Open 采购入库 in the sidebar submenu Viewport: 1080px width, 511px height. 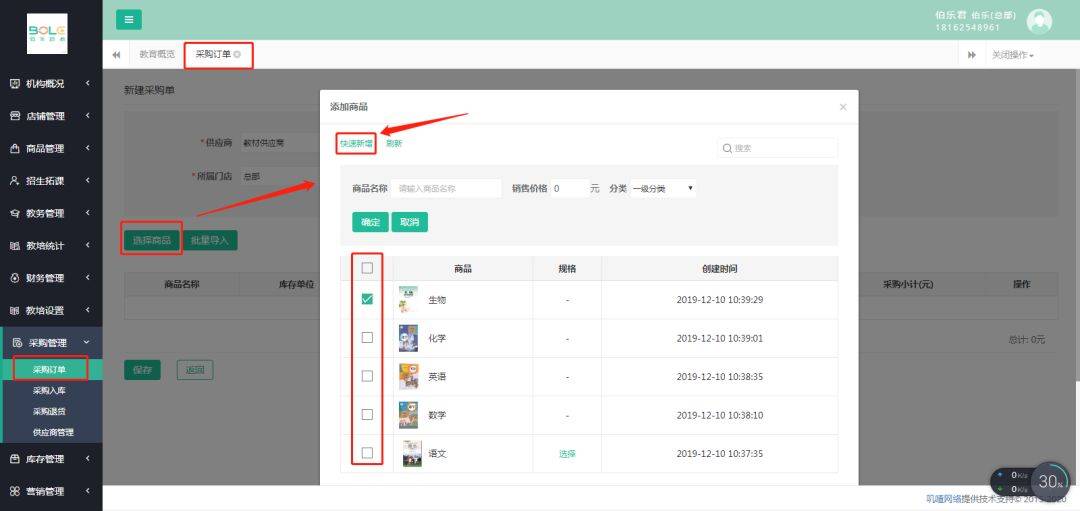[50, 390]
